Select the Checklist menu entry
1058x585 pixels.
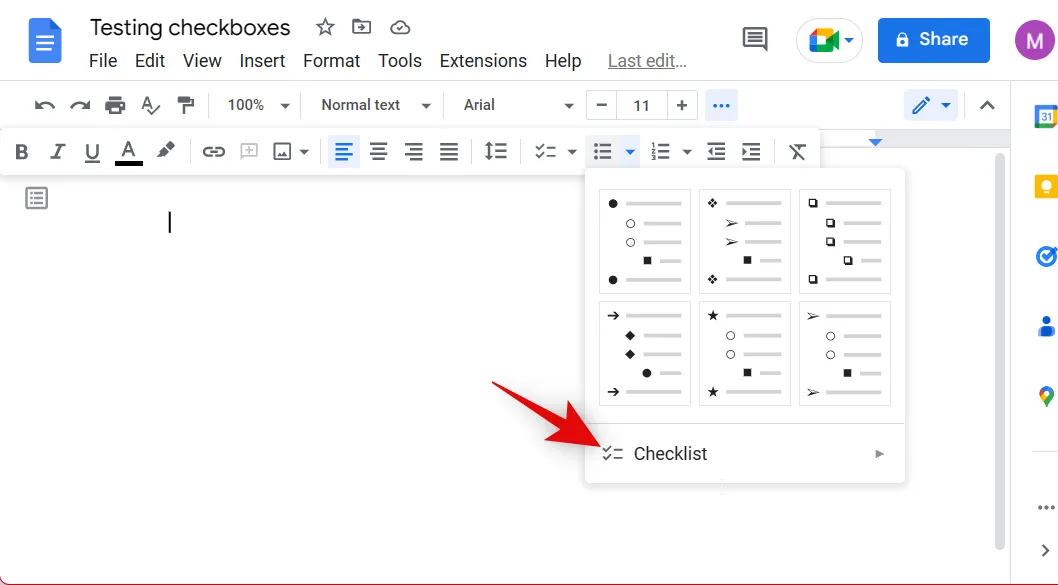[x=744, y=454]
